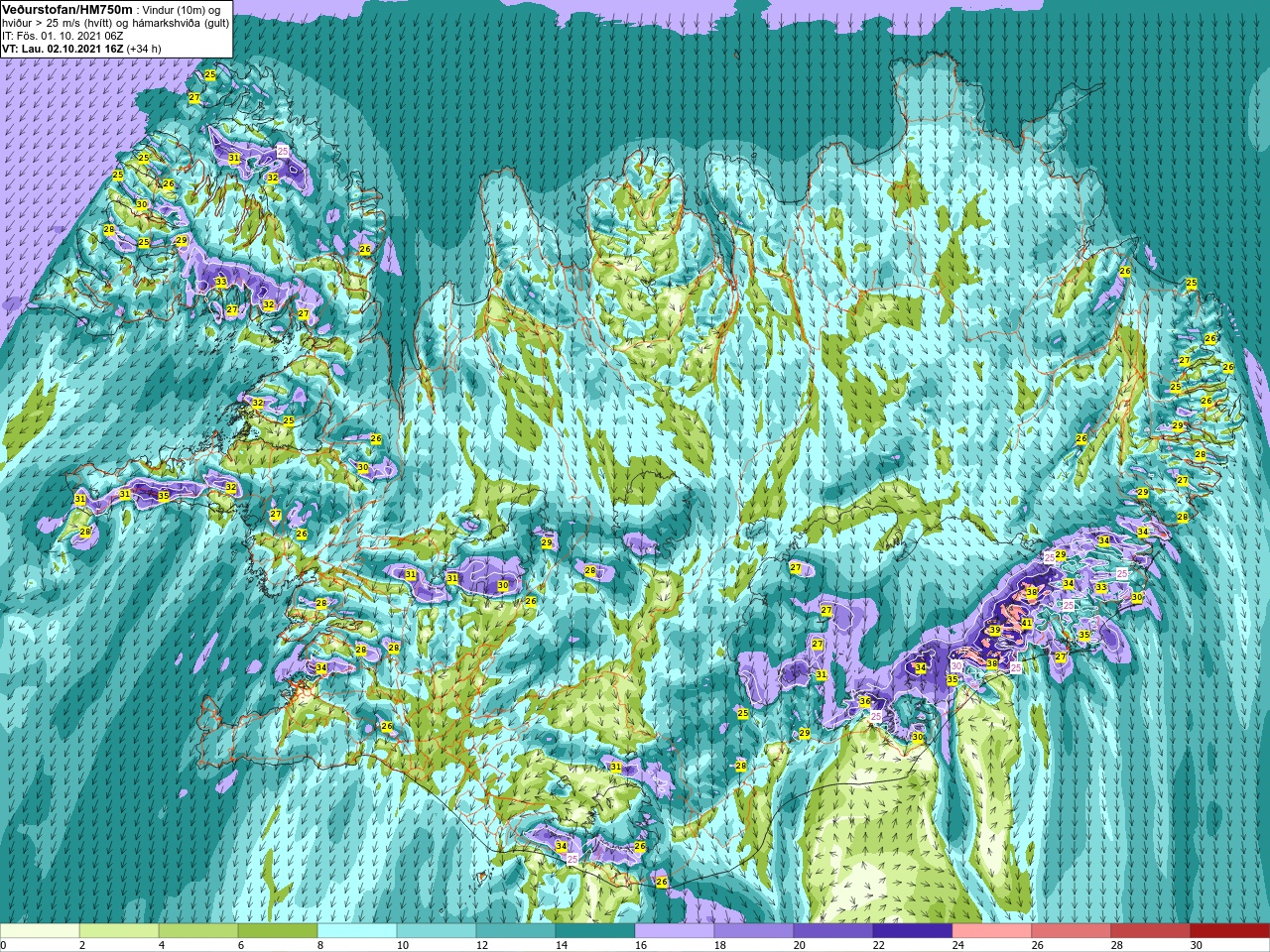Select the 6–8 m/s olive green legend swatch
This screenshot has height=952, width=1270.
point(278,931)
